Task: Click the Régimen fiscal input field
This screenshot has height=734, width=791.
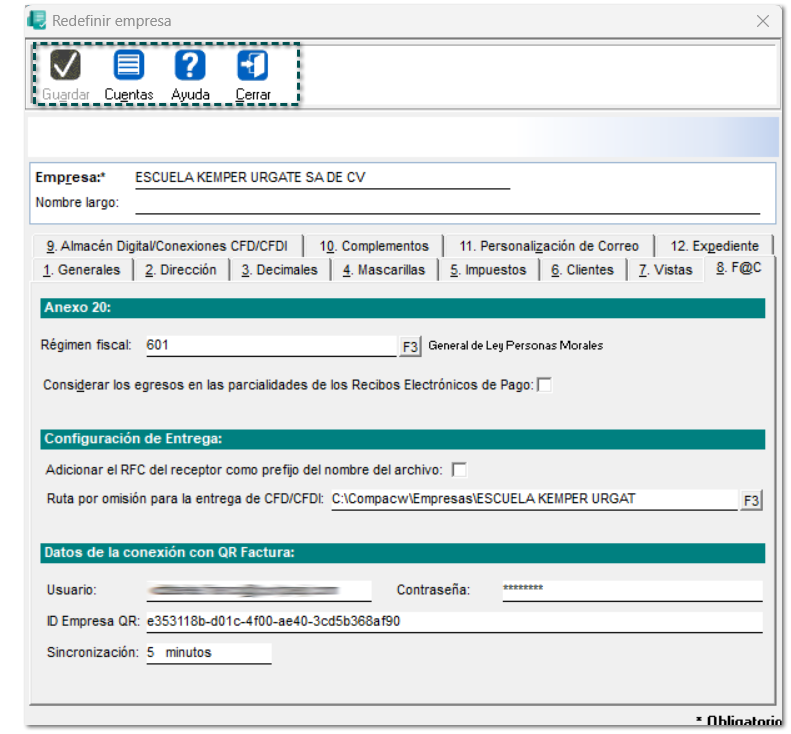Action: click(x=270, y=345)
